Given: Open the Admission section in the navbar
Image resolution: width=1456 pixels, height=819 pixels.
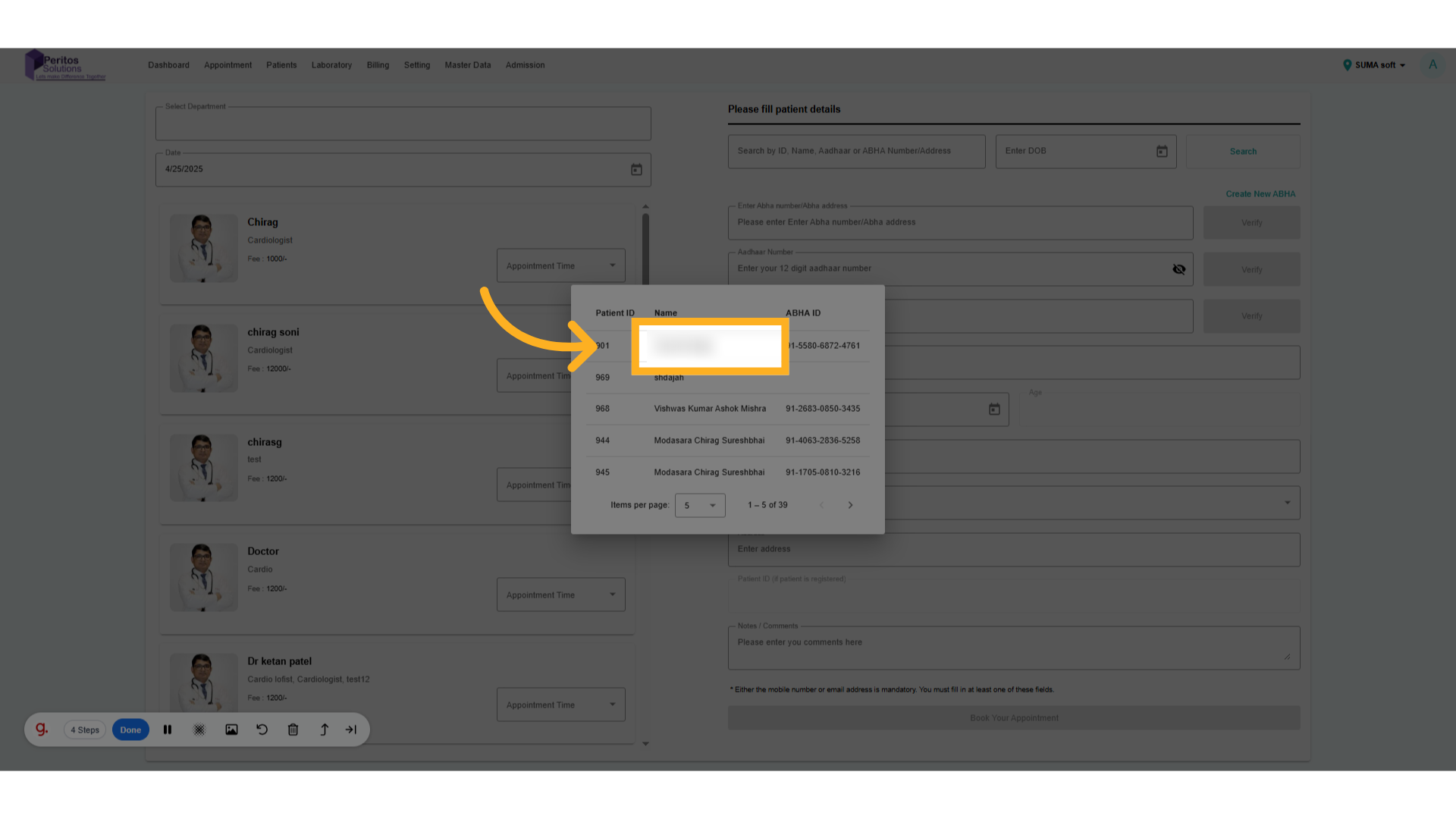Looking at the screenshot, I should 525,65.
